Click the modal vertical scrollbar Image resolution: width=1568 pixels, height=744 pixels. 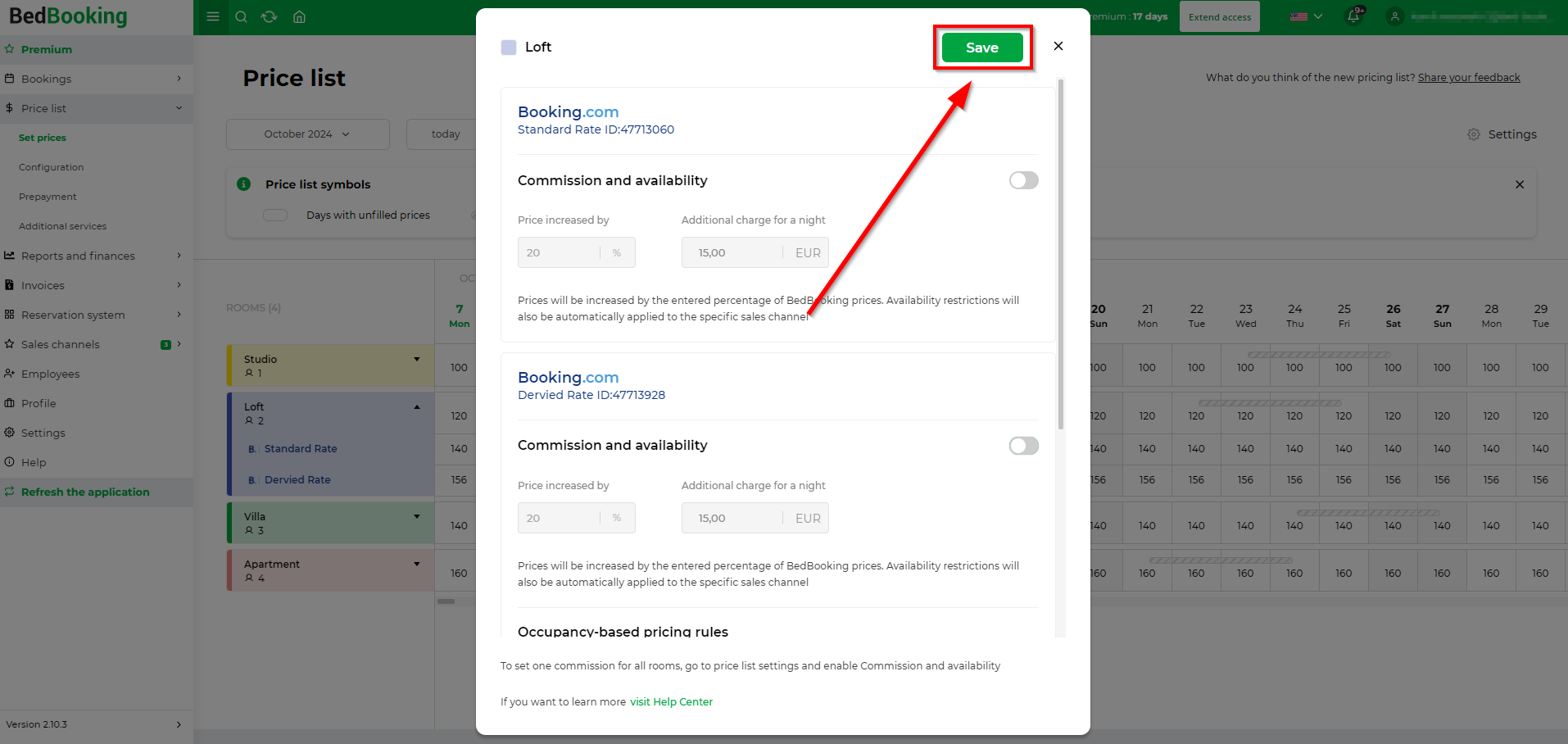coord(1061,254)
